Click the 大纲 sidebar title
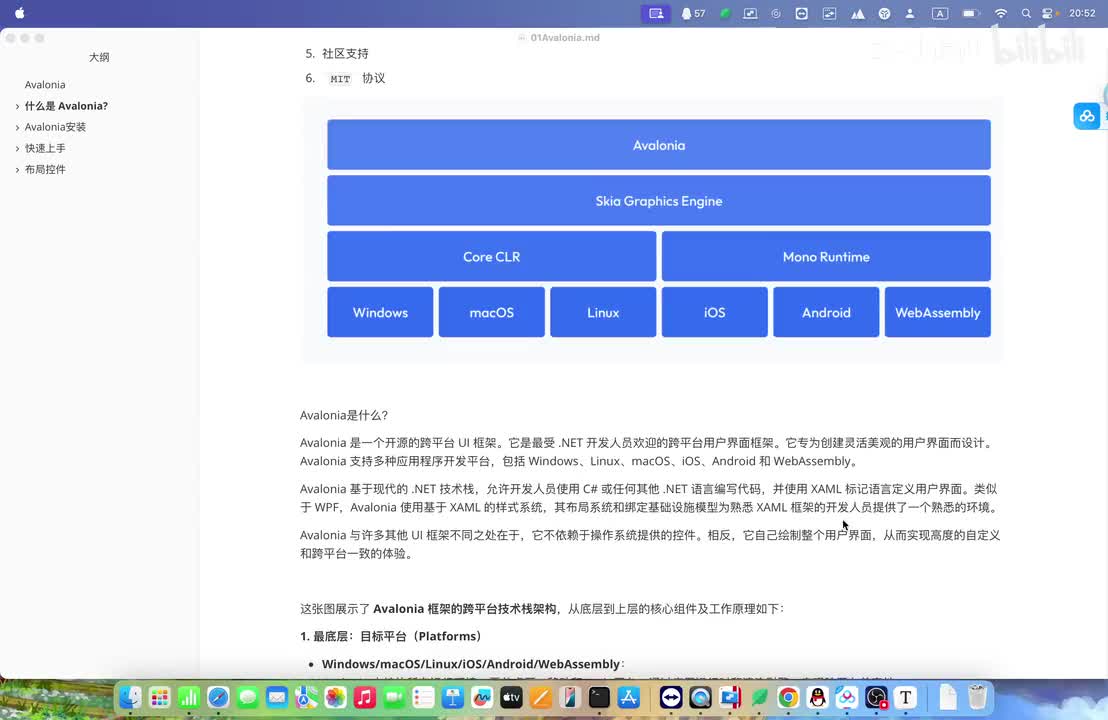Image resolution: width=1108 pixels, height=720 pixels. 99,57
